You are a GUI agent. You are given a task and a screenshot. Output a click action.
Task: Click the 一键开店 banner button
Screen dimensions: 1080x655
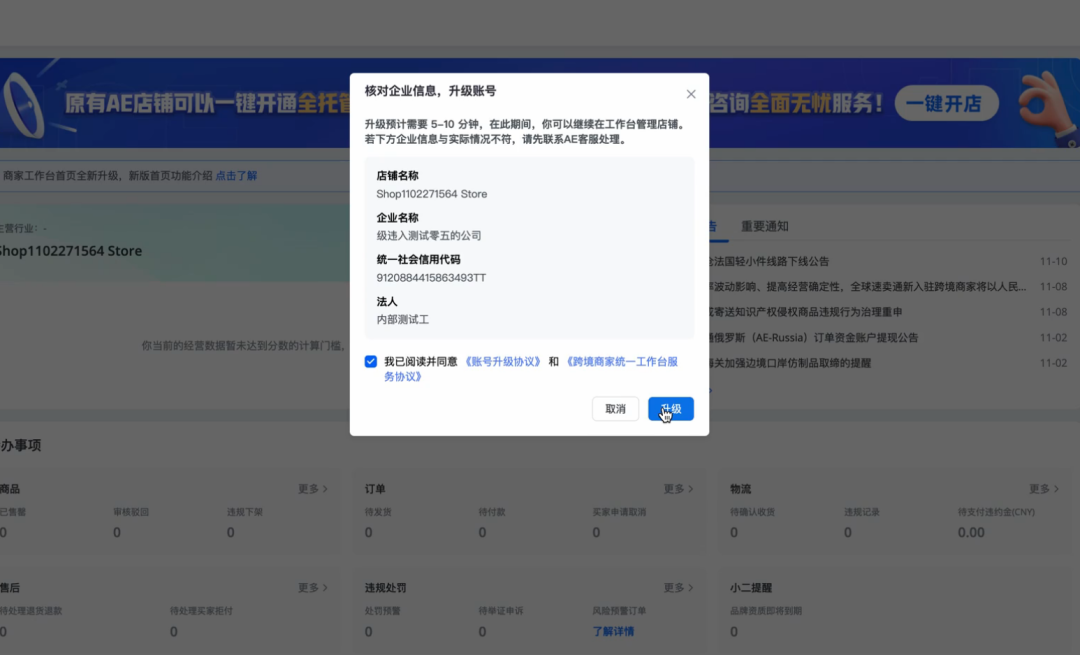click(x=946, y=103)
